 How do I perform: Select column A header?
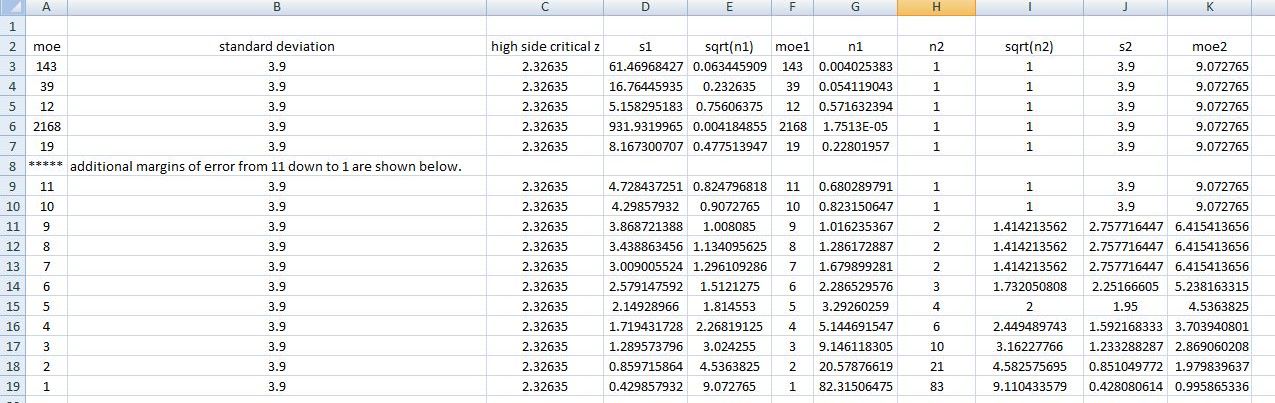[x=46, y=7]
